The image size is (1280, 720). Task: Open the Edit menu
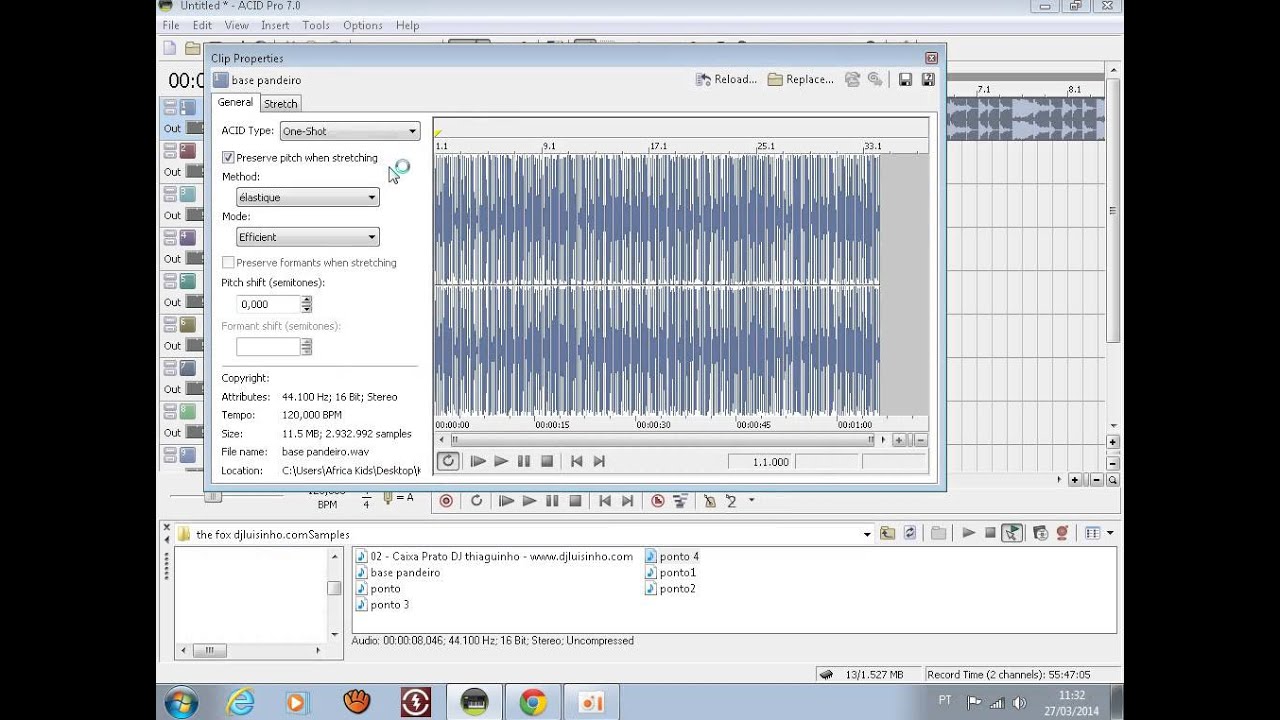pos(202,25)
